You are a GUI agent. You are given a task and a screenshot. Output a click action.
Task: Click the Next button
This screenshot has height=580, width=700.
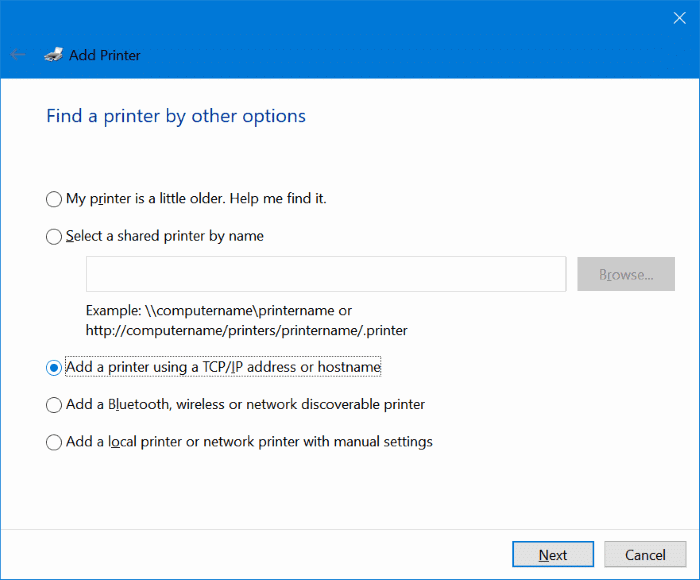click(553, 554)
